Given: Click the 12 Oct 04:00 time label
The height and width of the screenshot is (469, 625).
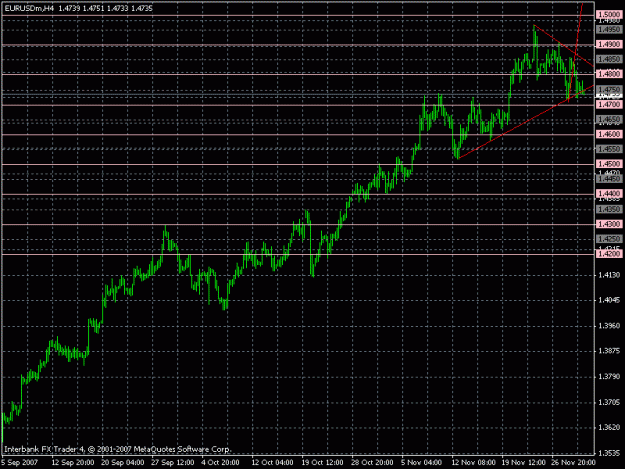Looking at the screenshot, I should pyautogui.click(x=272, y=463).
